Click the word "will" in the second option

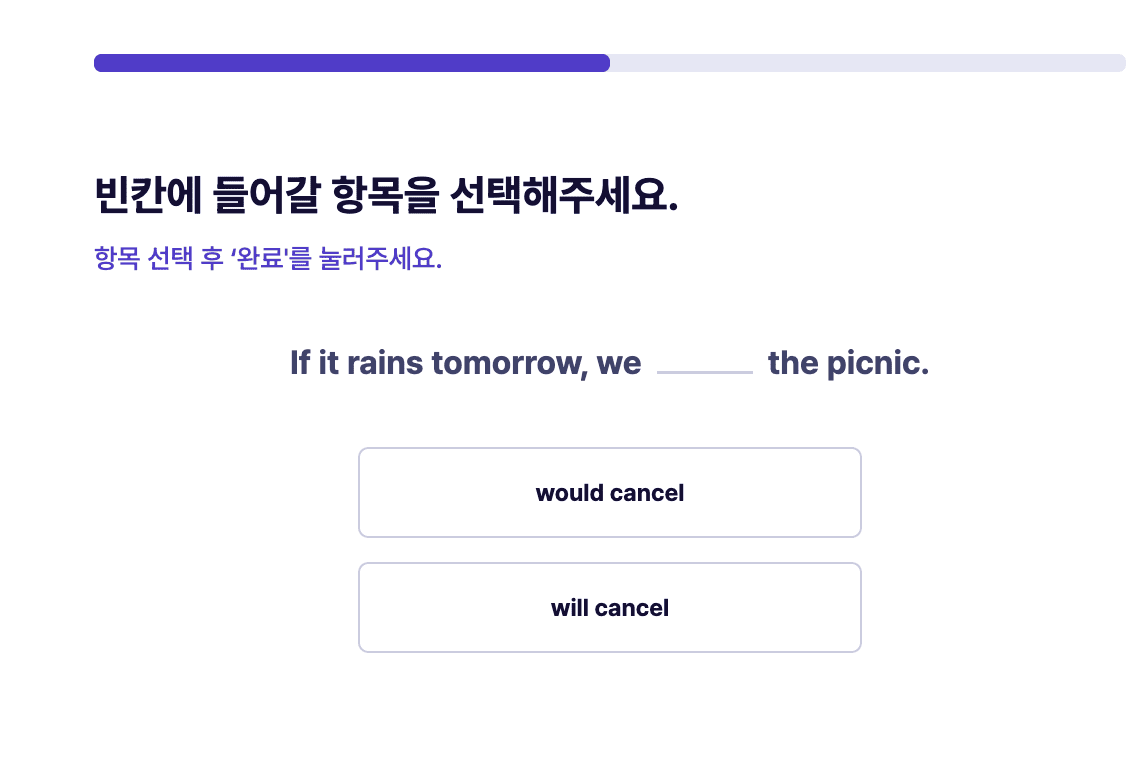569,608
